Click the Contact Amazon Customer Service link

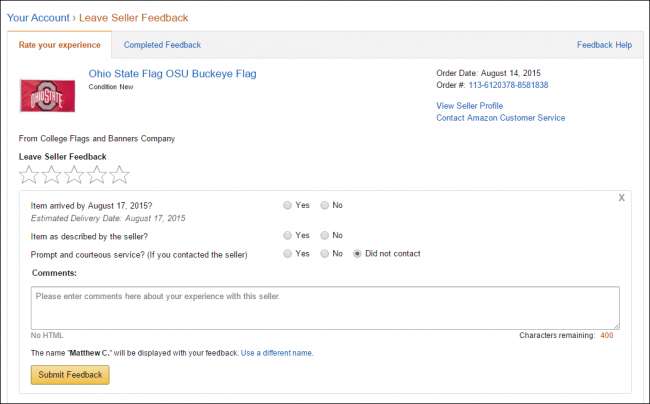(500, 118)
